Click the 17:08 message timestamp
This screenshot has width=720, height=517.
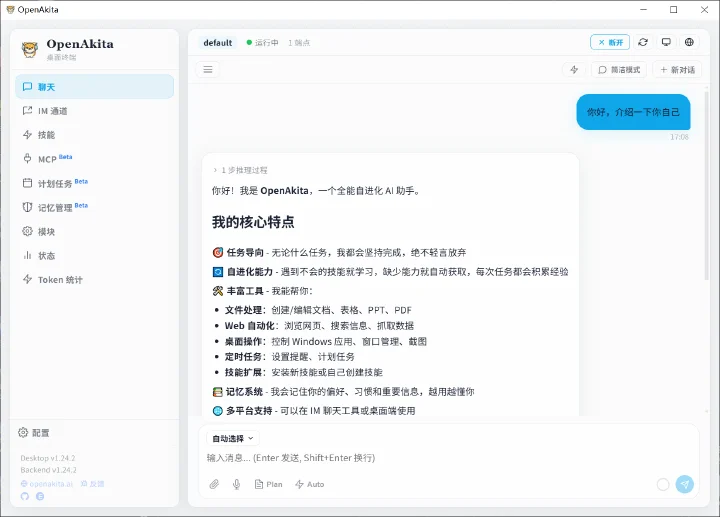679,137
